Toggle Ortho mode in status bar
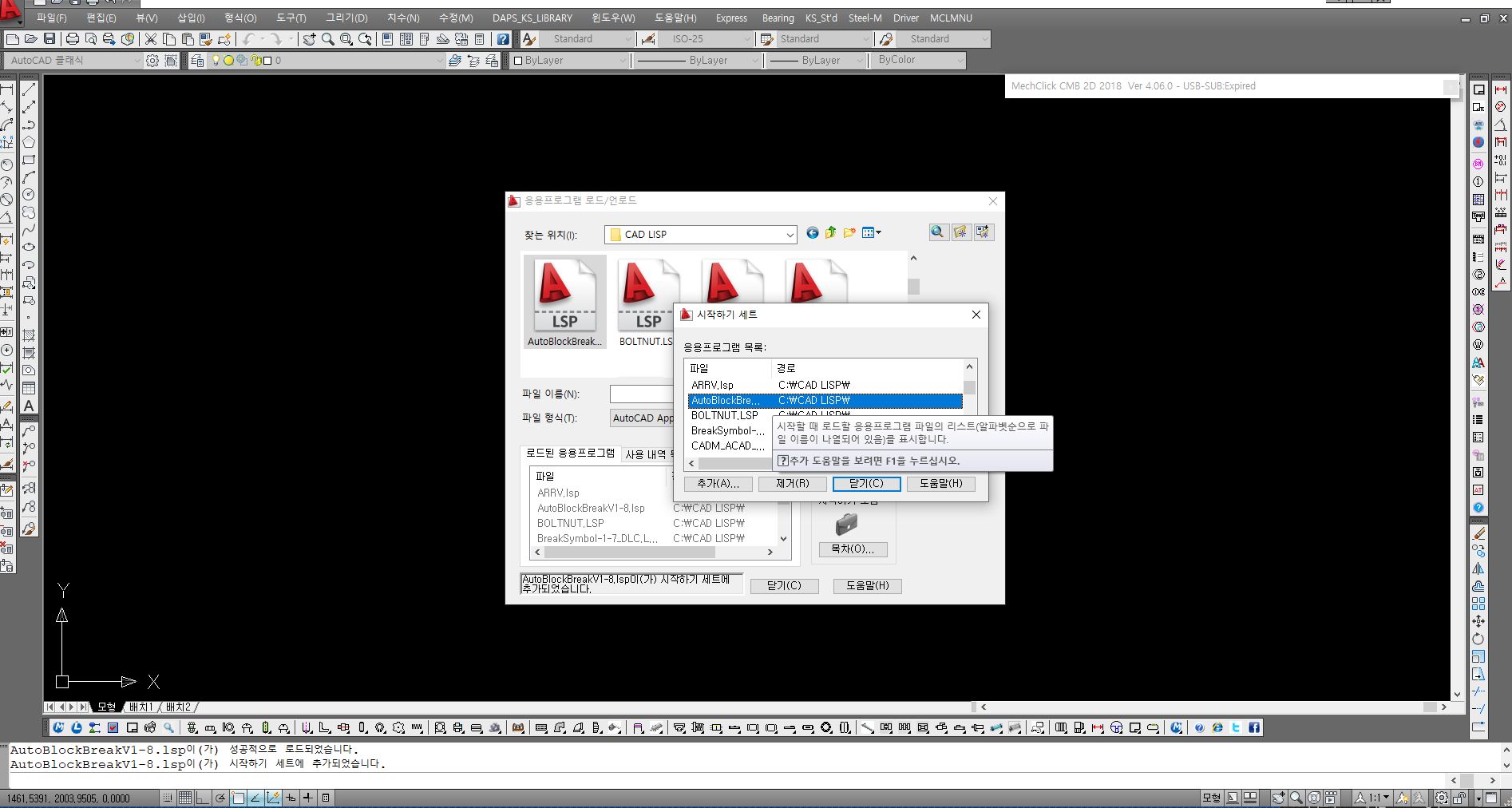This screenshot has width=1512, height=808. coord(203,798)
